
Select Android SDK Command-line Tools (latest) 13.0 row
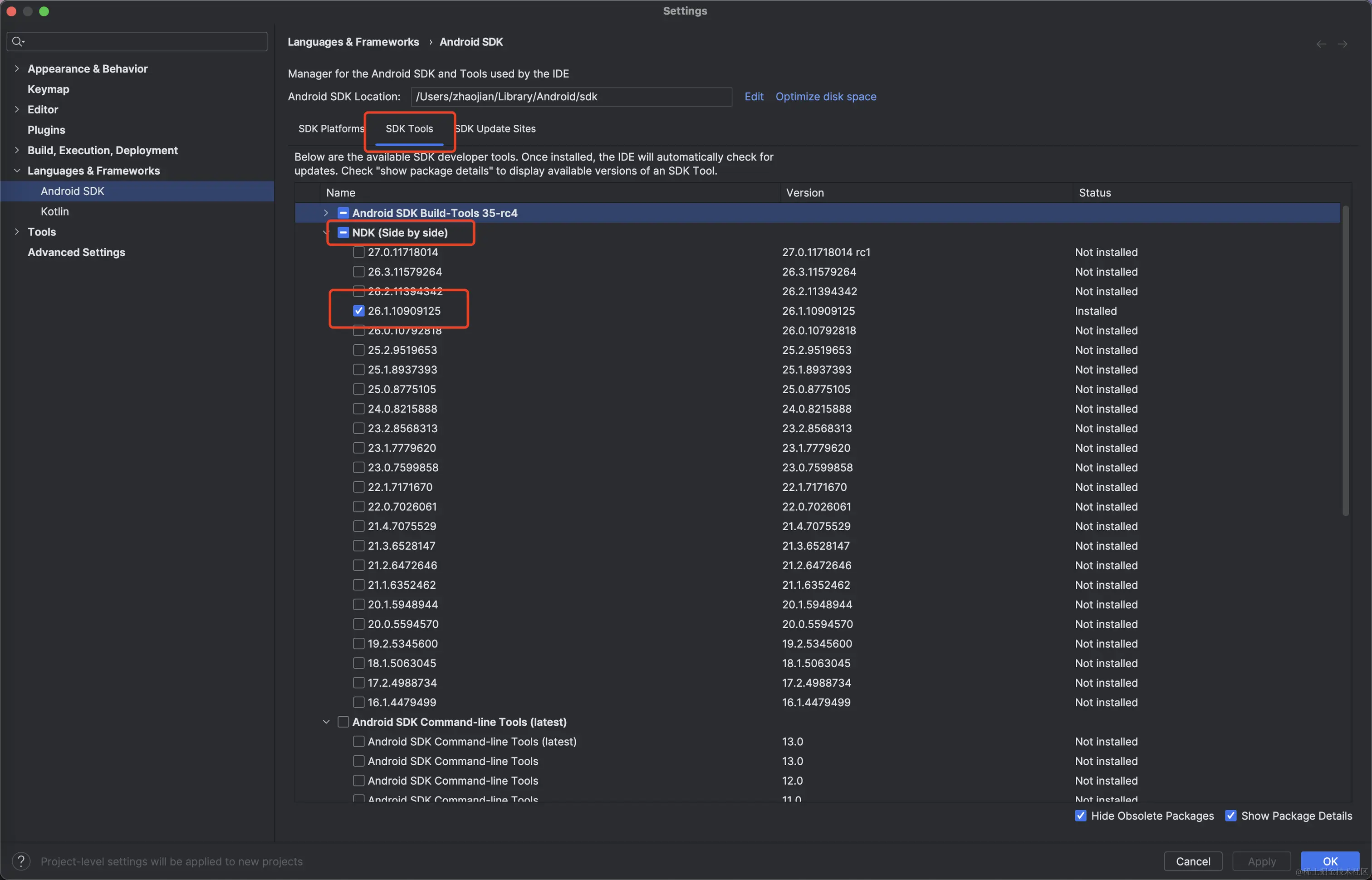pos(817,742)
